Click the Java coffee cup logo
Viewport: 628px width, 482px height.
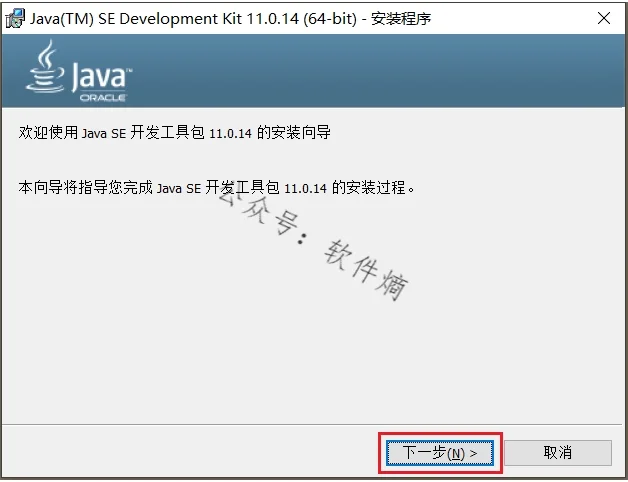46,66
